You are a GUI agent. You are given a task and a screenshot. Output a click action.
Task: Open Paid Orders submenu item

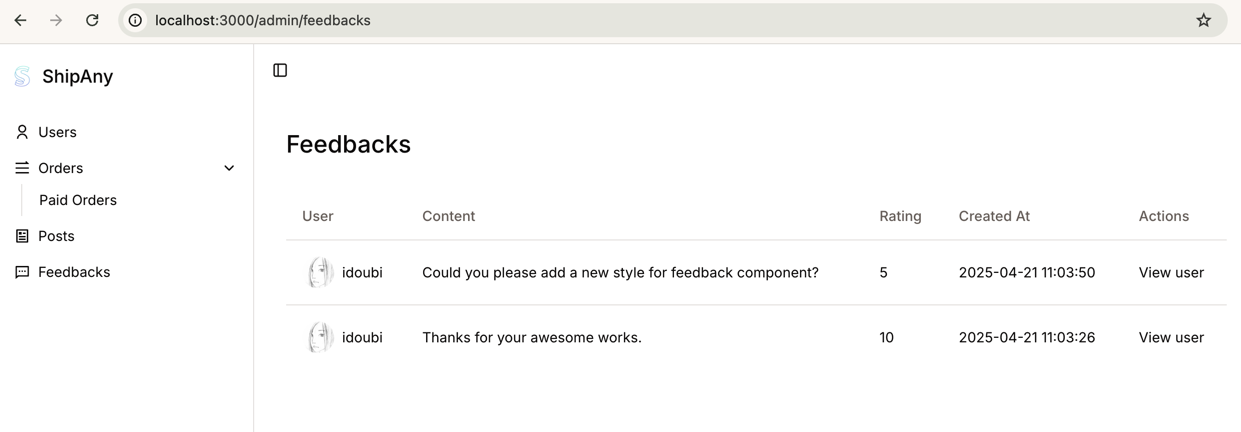[x=78, y=200]
